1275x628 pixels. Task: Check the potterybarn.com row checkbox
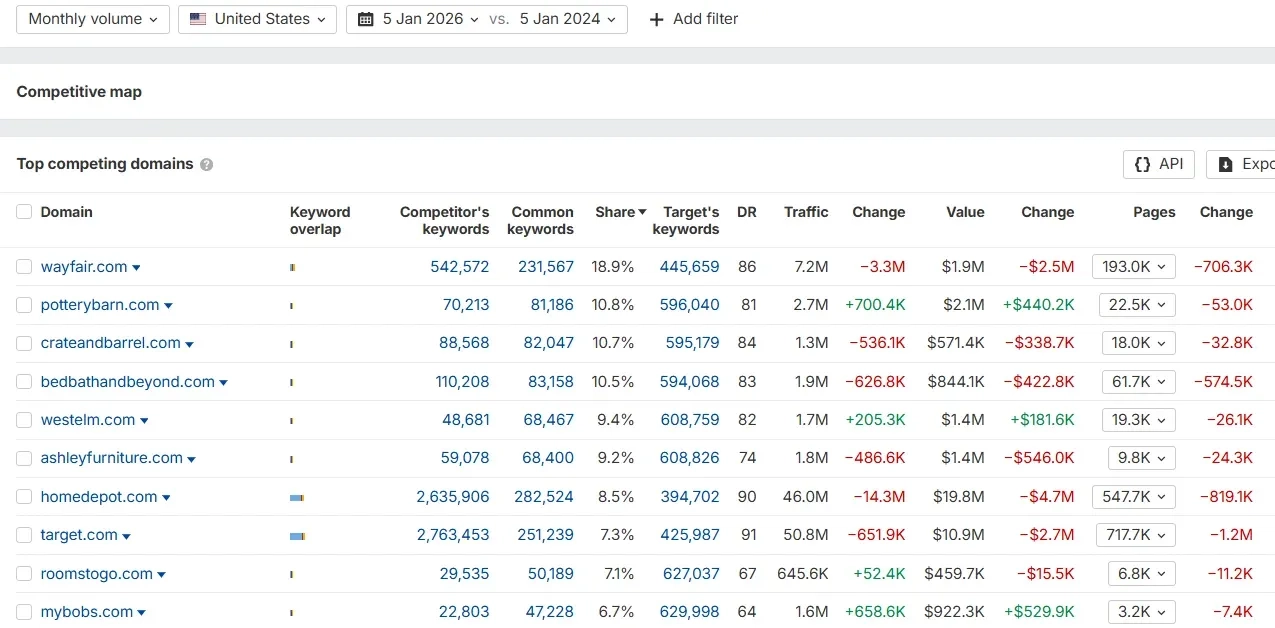tap(24, 305)
